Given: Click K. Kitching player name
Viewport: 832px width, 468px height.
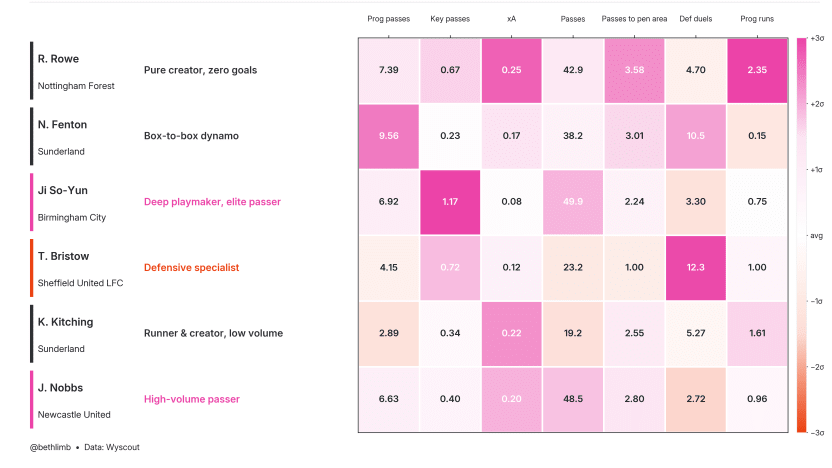Looking at the screenshot, I should point(65,322).
